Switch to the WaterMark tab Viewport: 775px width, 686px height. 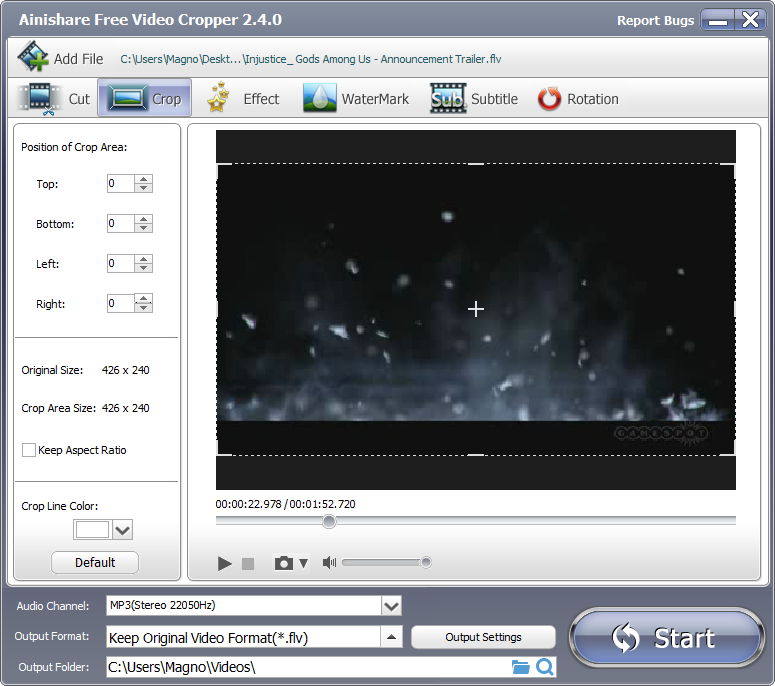(x=356, y=98)
